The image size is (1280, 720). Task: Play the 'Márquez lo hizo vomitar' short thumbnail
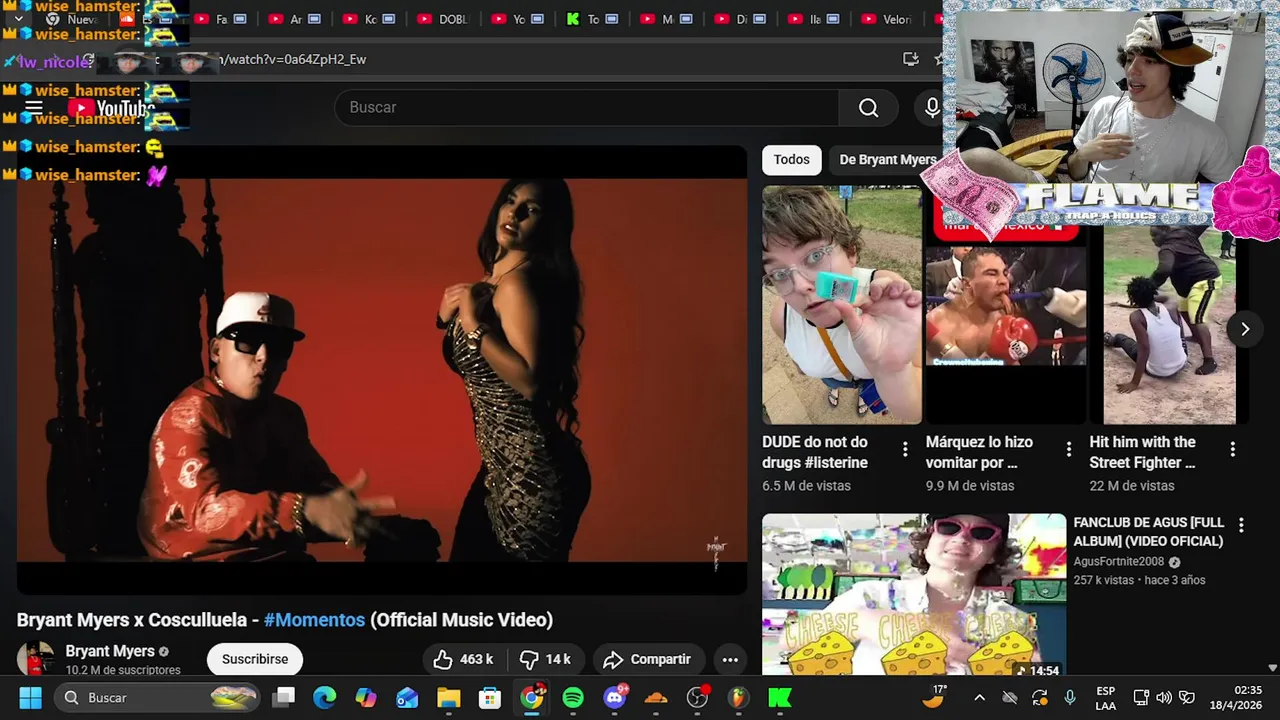(1005, 305)
